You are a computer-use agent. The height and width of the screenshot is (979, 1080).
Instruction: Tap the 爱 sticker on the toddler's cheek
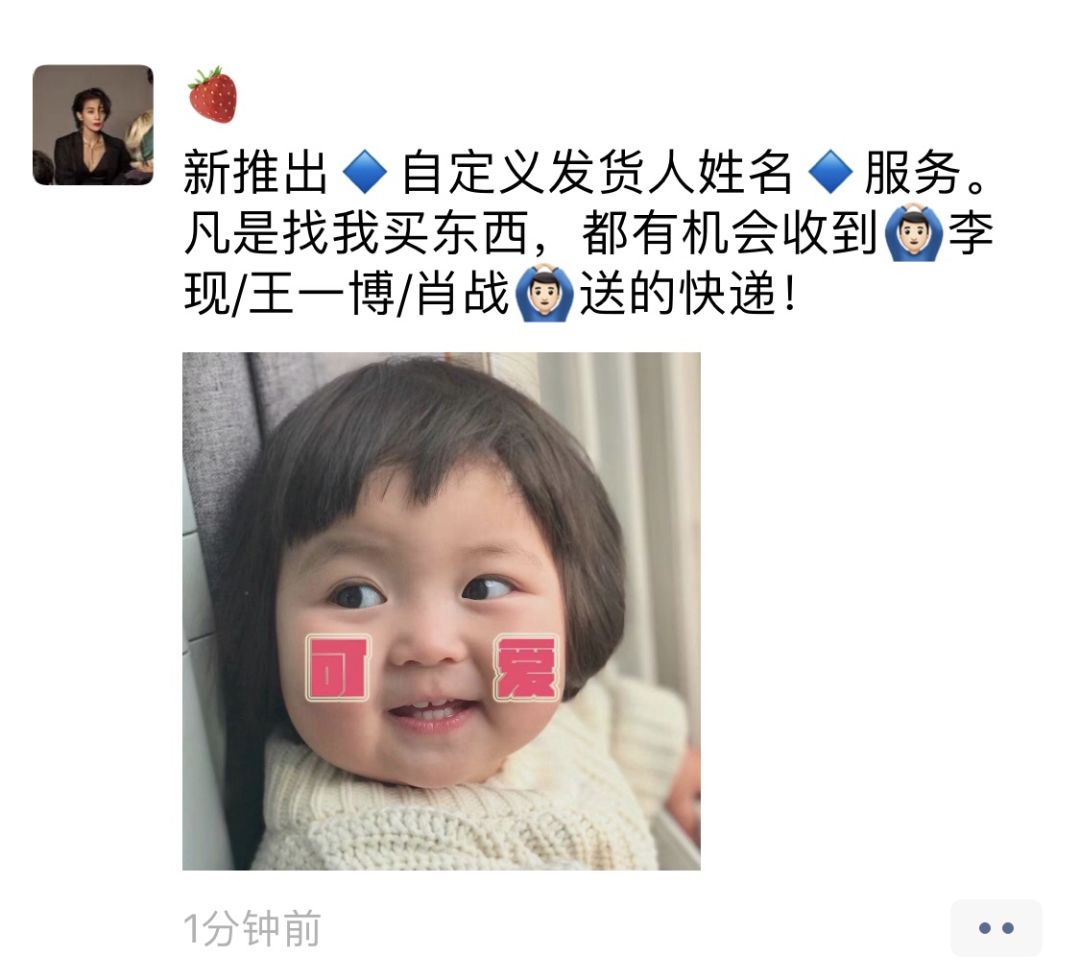(526, 668)
